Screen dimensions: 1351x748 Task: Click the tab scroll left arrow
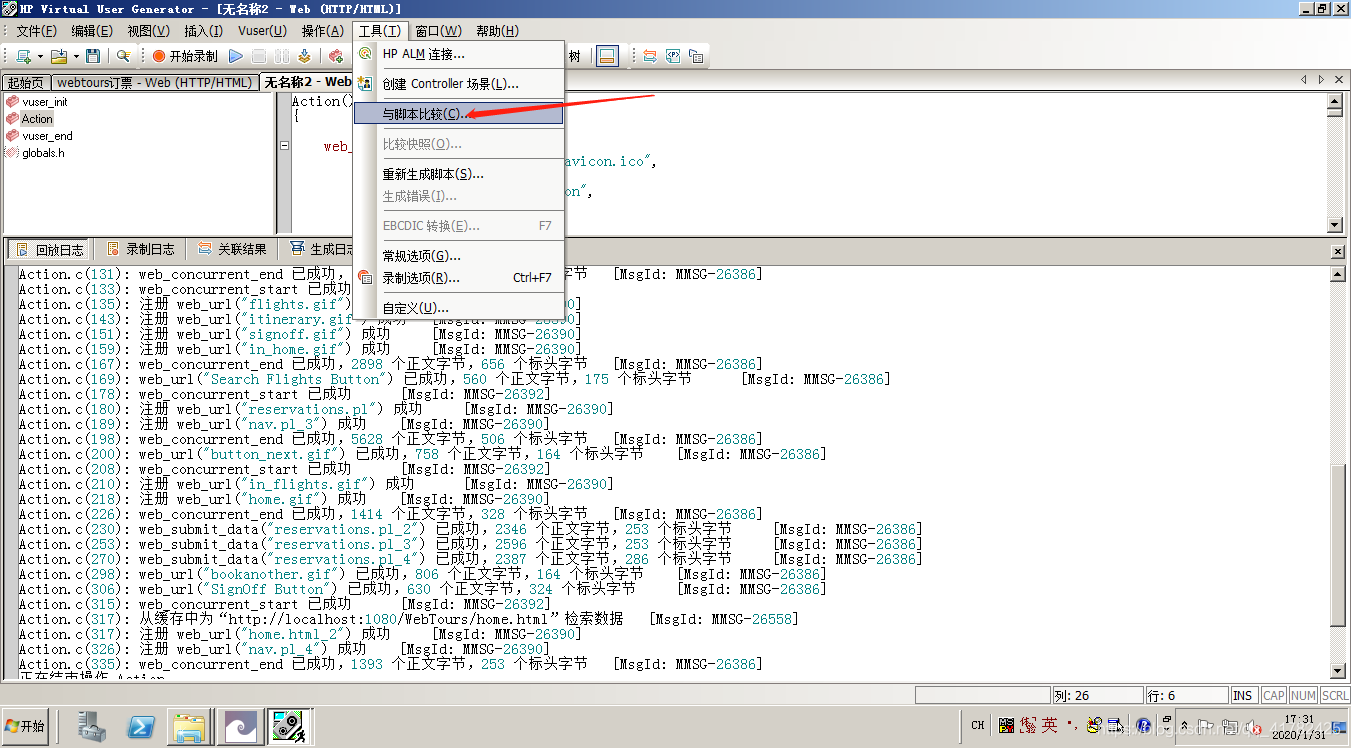tap(1304, 79)
